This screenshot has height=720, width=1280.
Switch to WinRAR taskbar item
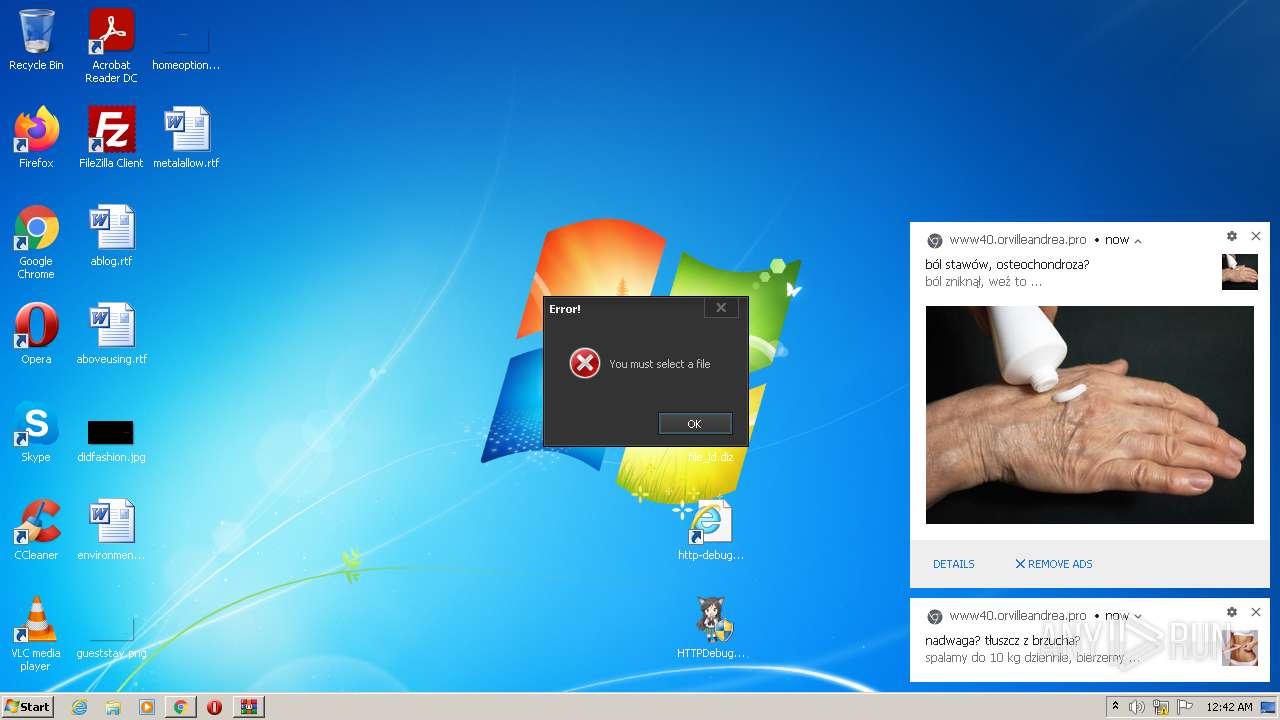(248, 707)
